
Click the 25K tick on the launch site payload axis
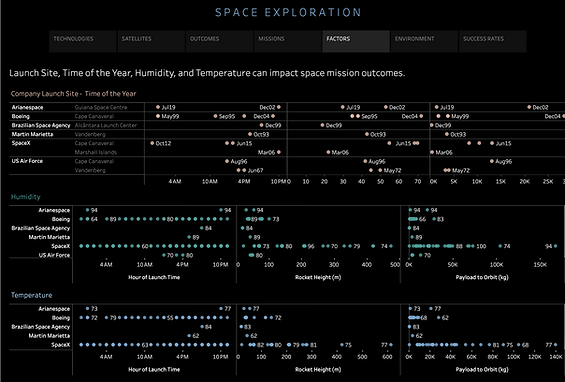[548, 182]
